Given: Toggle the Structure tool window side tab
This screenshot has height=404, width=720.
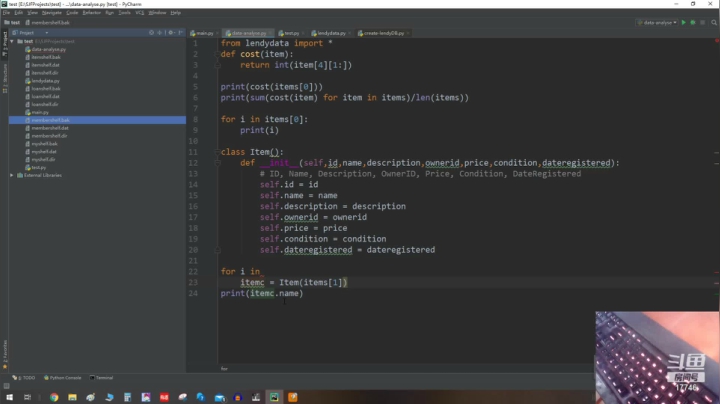Looking at the screenshot, I should coord(5,79).
